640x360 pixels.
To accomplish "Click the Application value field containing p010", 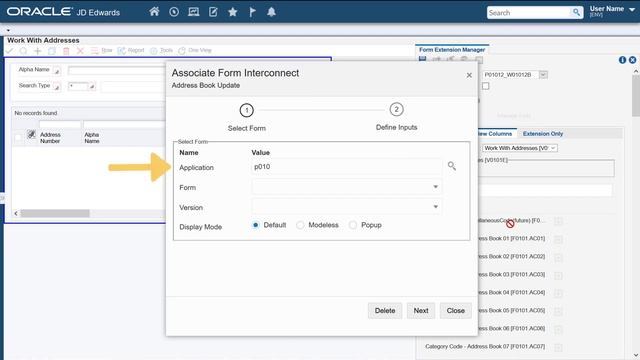I will [347, 167].
